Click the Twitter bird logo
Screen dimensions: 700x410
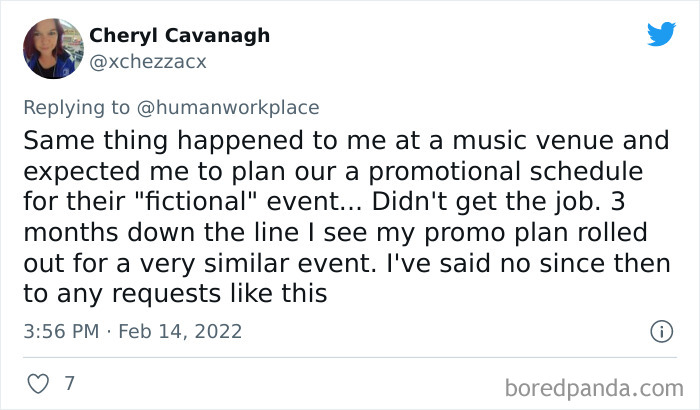tap(660, 35)
